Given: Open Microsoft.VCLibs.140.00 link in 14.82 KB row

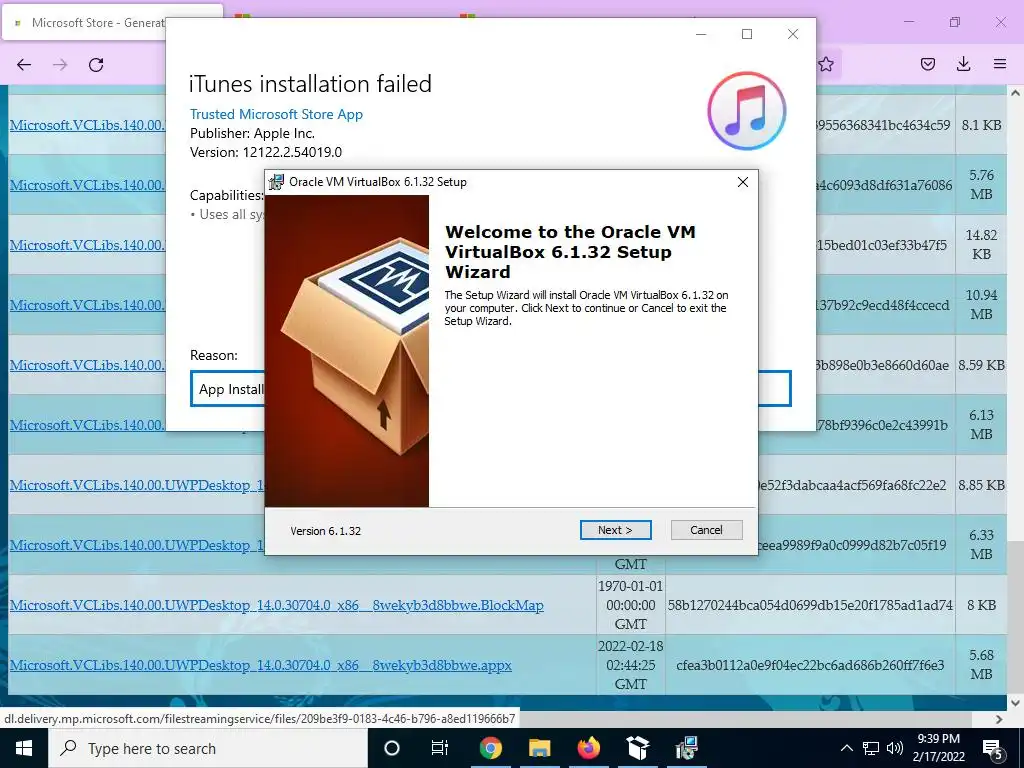Looking at the screenshot, I should point(88,245).
